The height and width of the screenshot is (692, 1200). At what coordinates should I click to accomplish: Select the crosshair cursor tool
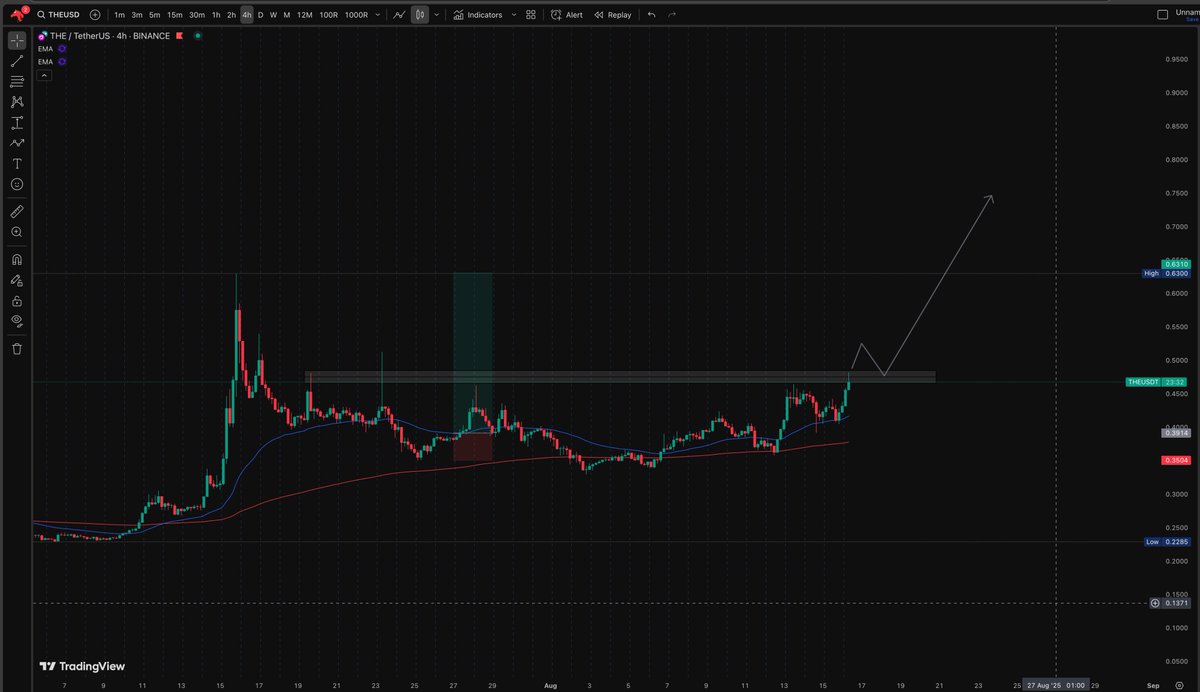point(17,41)
